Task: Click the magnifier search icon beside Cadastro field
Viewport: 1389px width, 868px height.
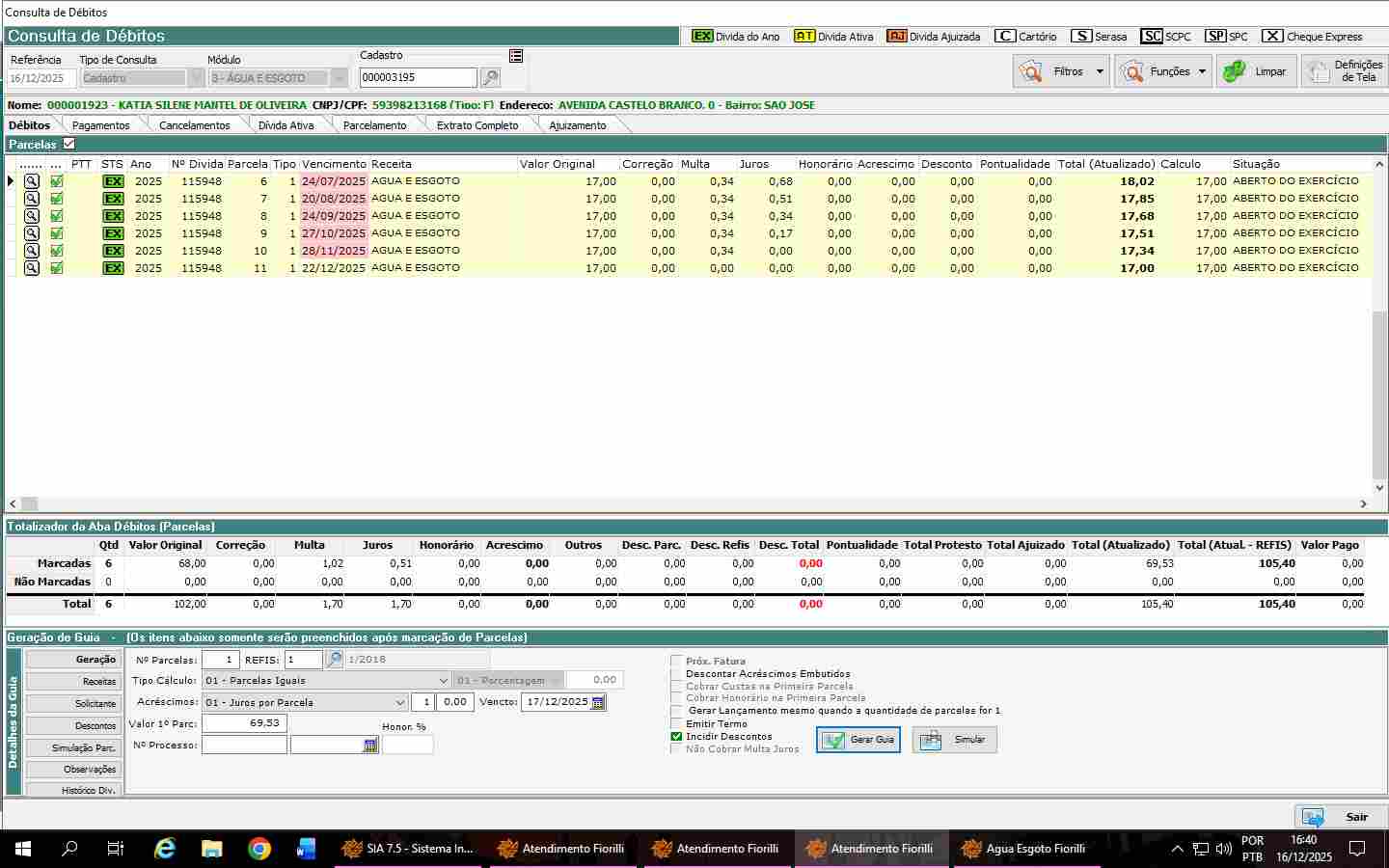Action: 490,78
